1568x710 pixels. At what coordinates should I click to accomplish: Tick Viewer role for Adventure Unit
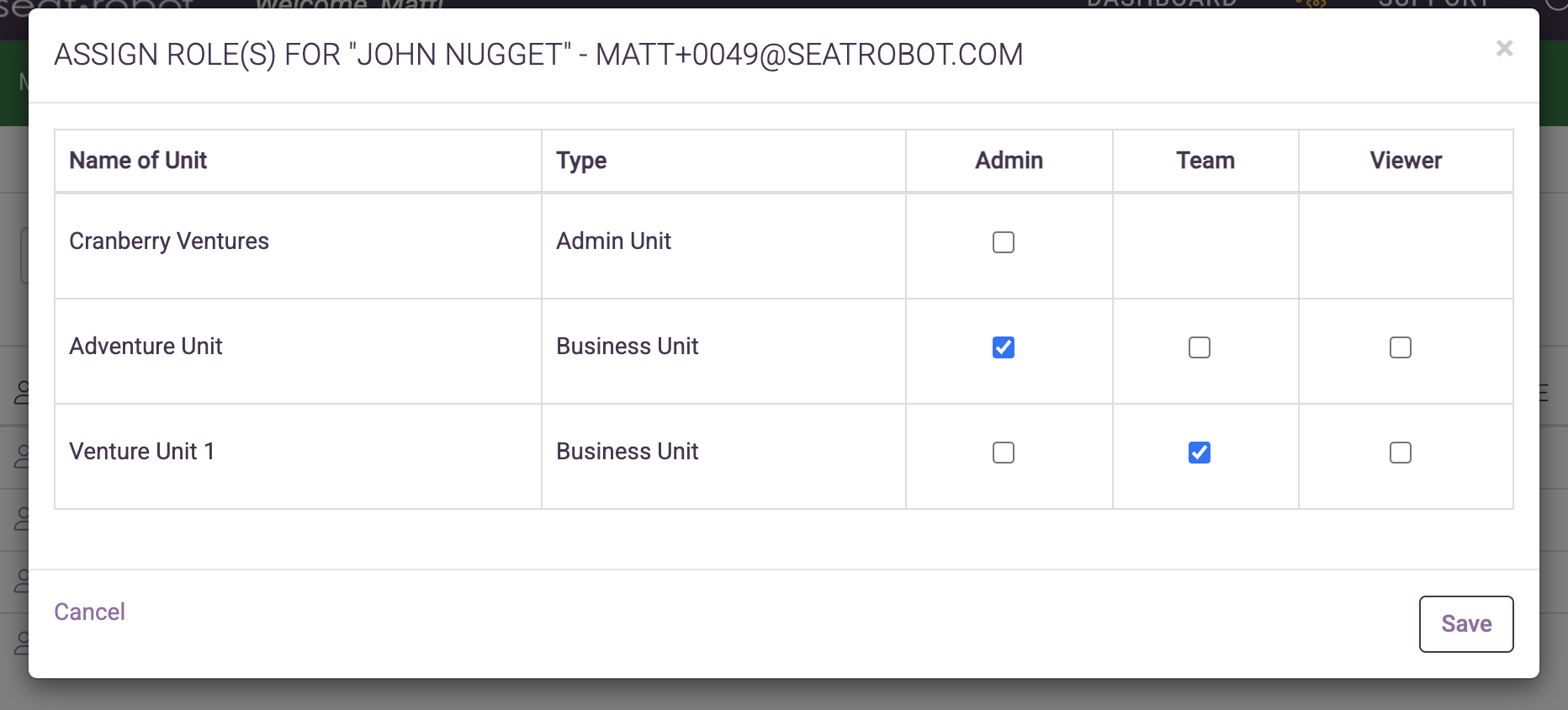click(x=1400, y=347)
